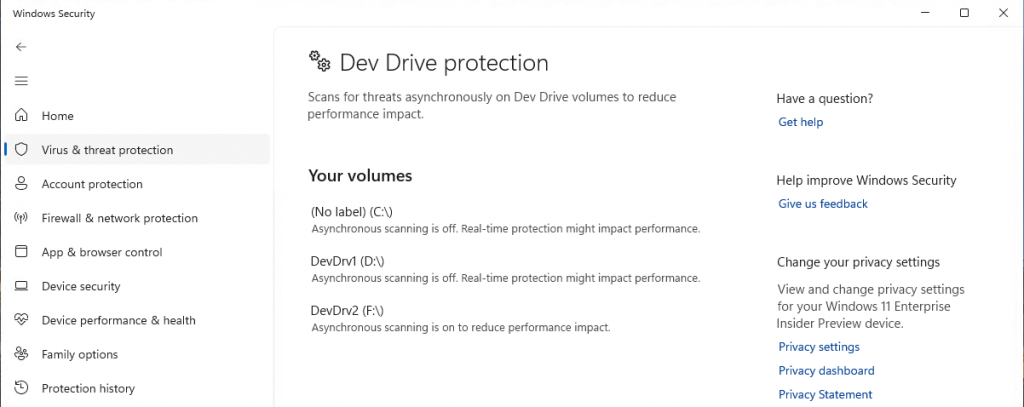Click the Firewall & network protection antenna icon
This screenshot has height=407, width=1024.
(21, 218)
